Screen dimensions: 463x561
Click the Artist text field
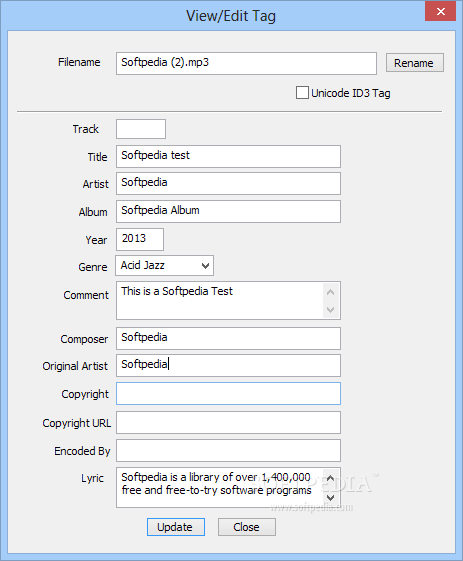(x=228, y=183)
